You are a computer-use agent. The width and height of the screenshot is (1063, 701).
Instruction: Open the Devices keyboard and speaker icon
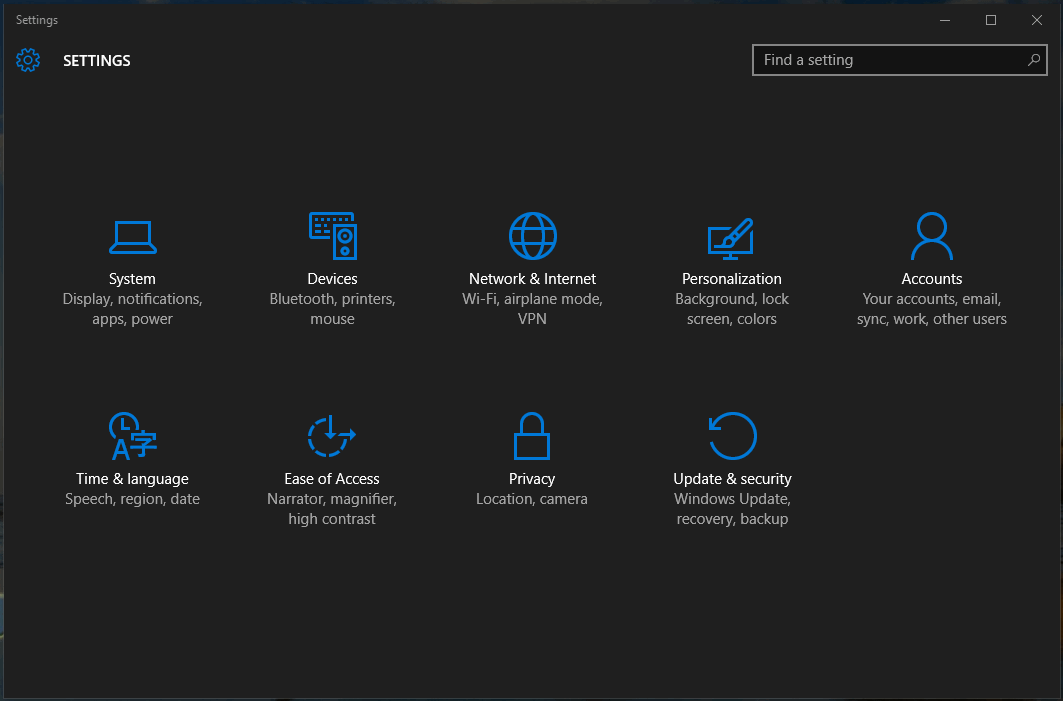click(333, 236)
